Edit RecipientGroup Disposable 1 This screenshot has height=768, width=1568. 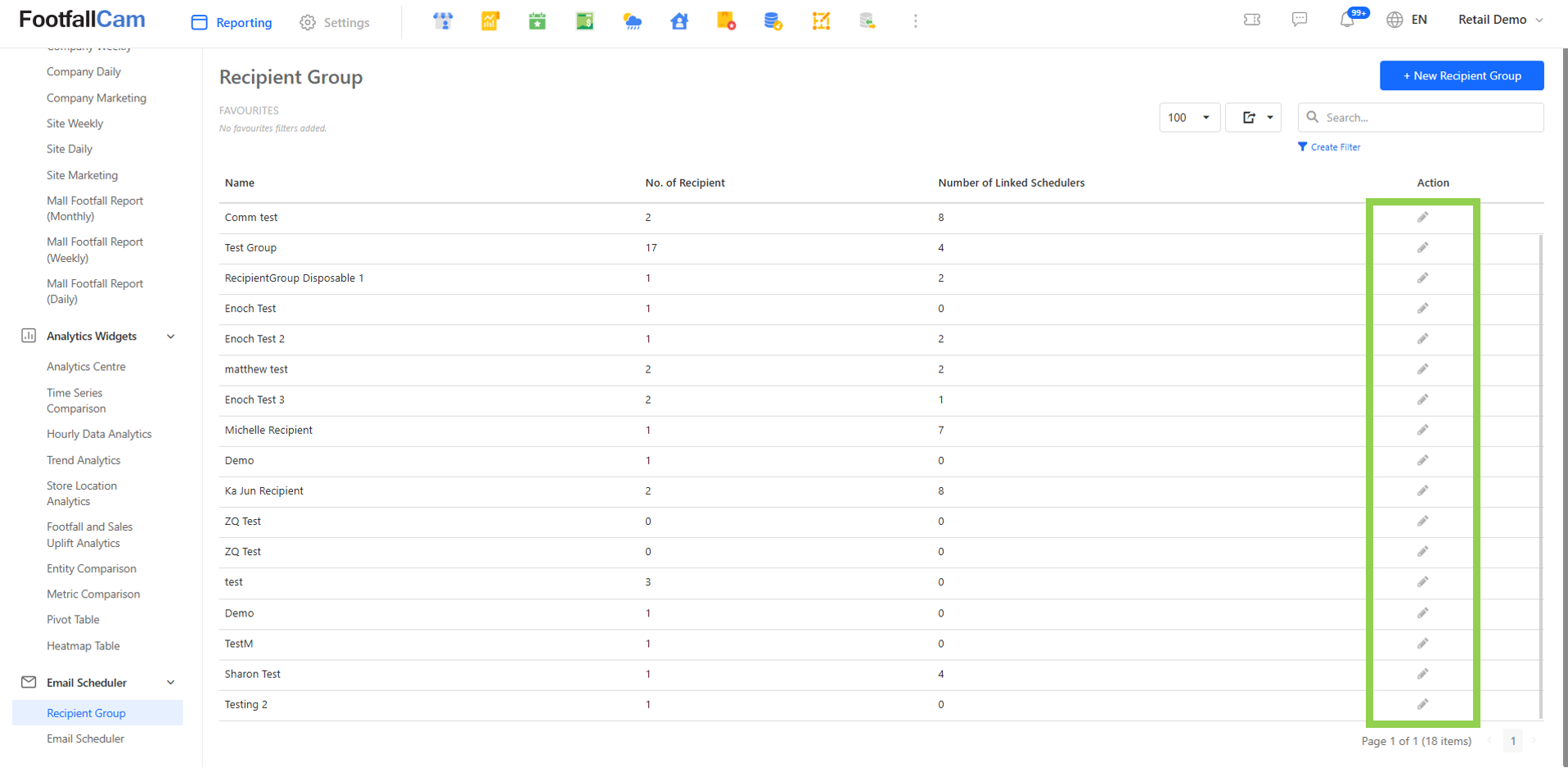pyautogui.click(x=1423, y=278)
